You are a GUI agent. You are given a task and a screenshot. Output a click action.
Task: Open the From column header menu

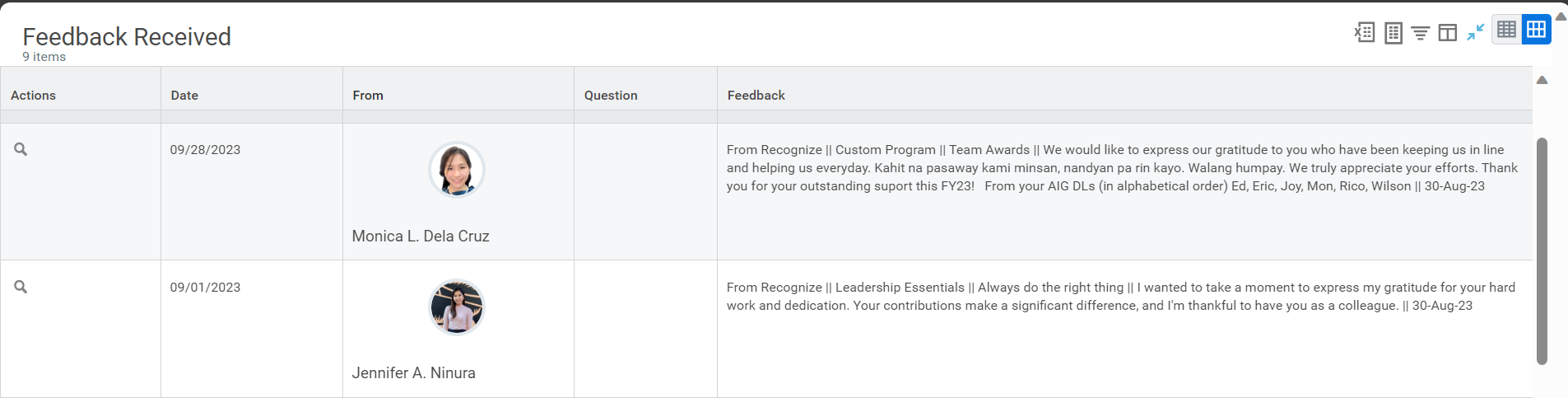(368, 95)
